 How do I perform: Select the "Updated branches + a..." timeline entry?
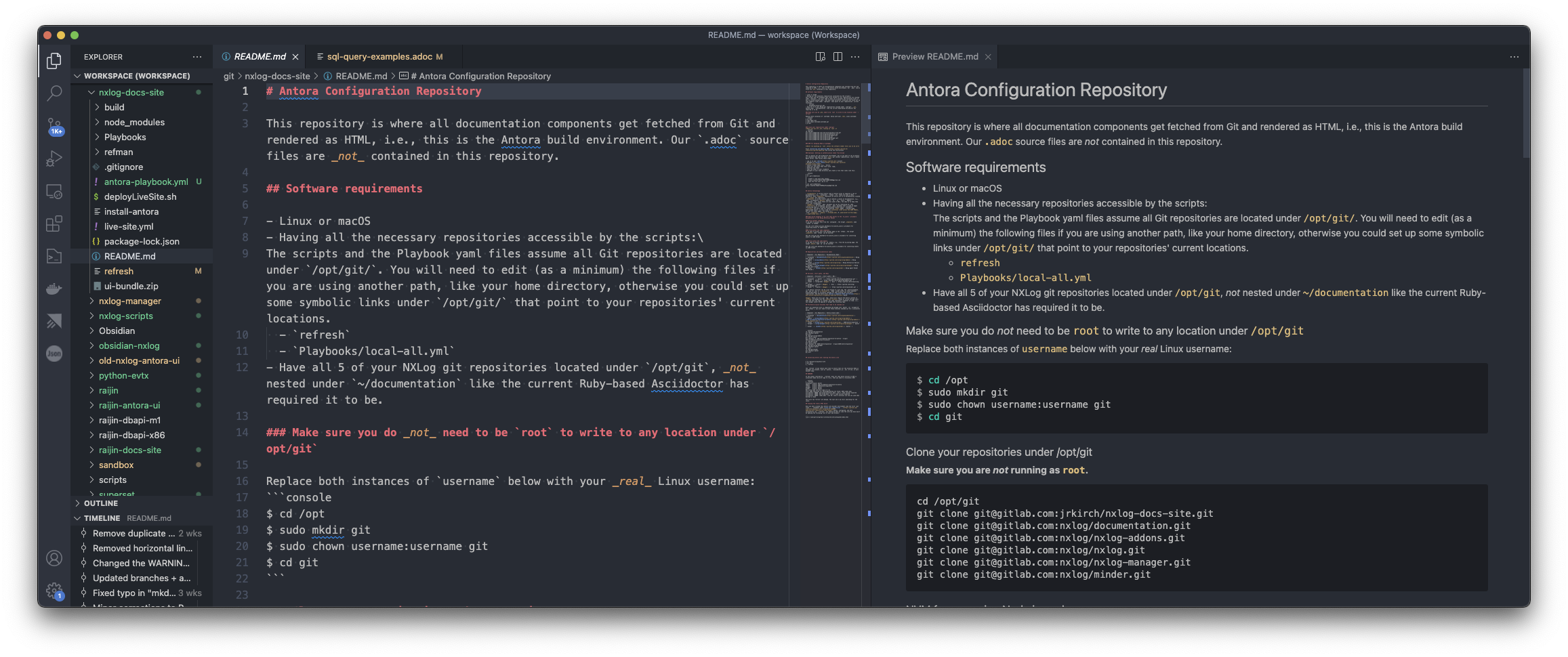(x=141, y=578)
